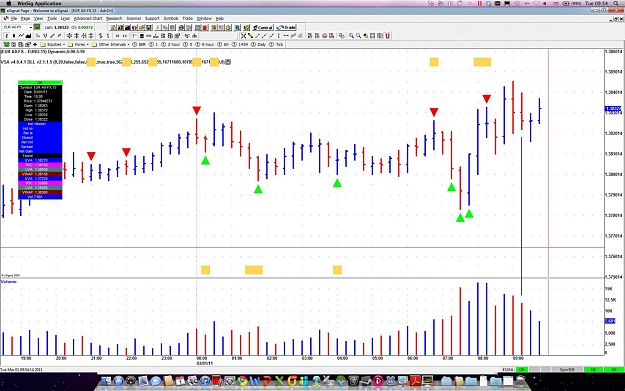Viewport: 625px width, 391px height.
Task: Click the dollar sign toolbar icon
Action: tap(100, 36)
